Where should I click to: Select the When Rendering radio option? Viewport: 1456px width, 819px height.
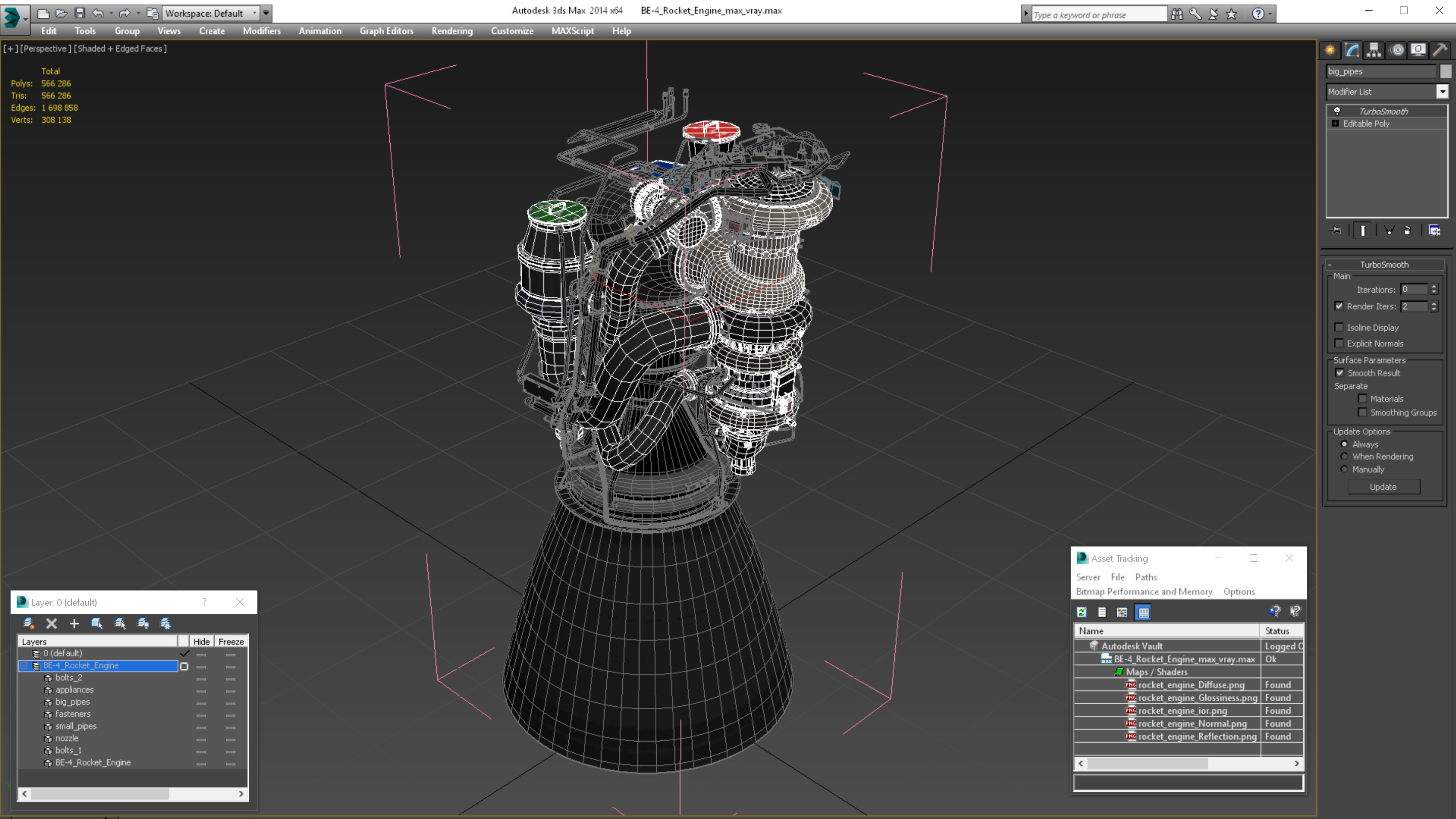point(1344,457)
